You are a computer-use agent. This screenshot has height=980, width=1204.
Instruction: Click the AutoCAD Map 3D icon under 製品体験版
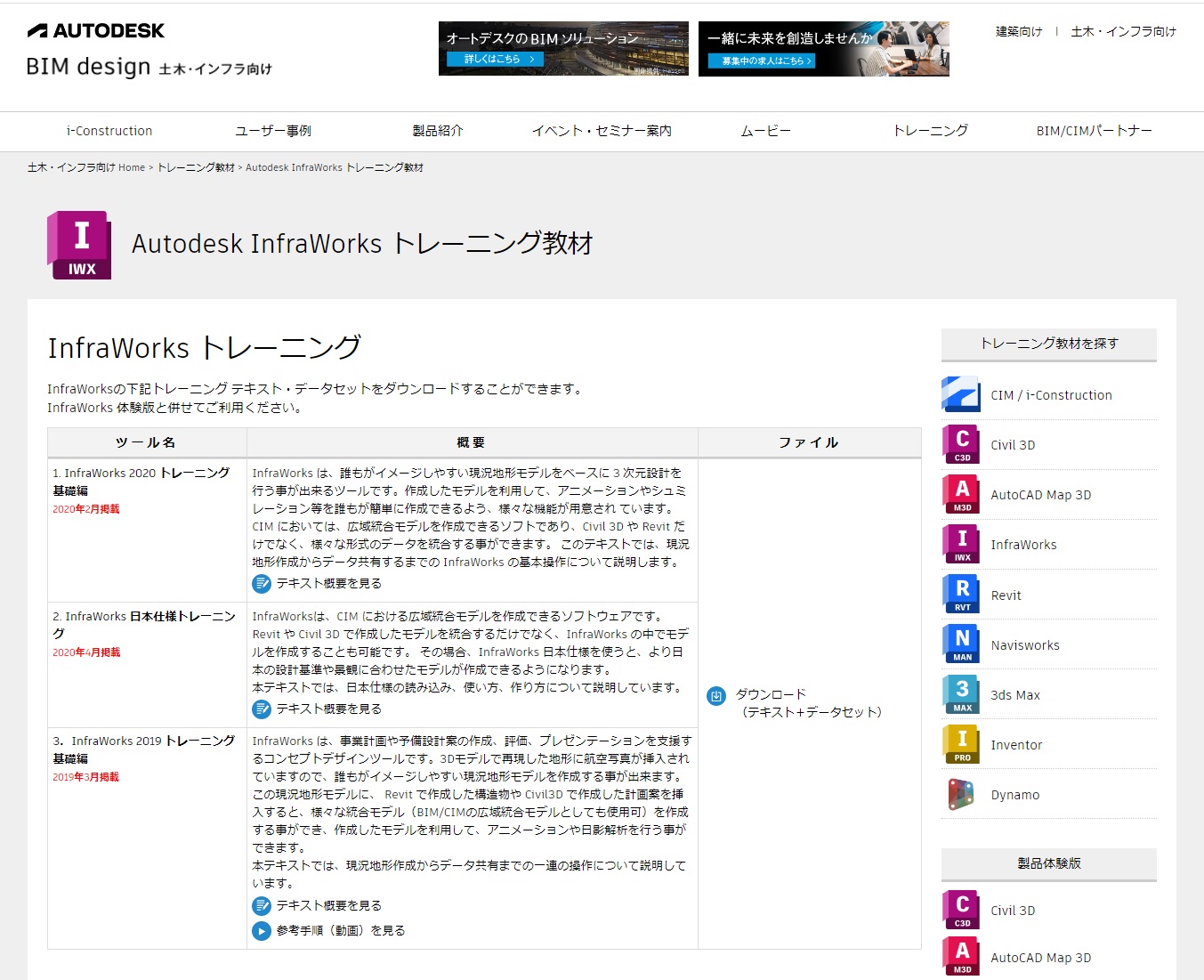click(961, 957)
